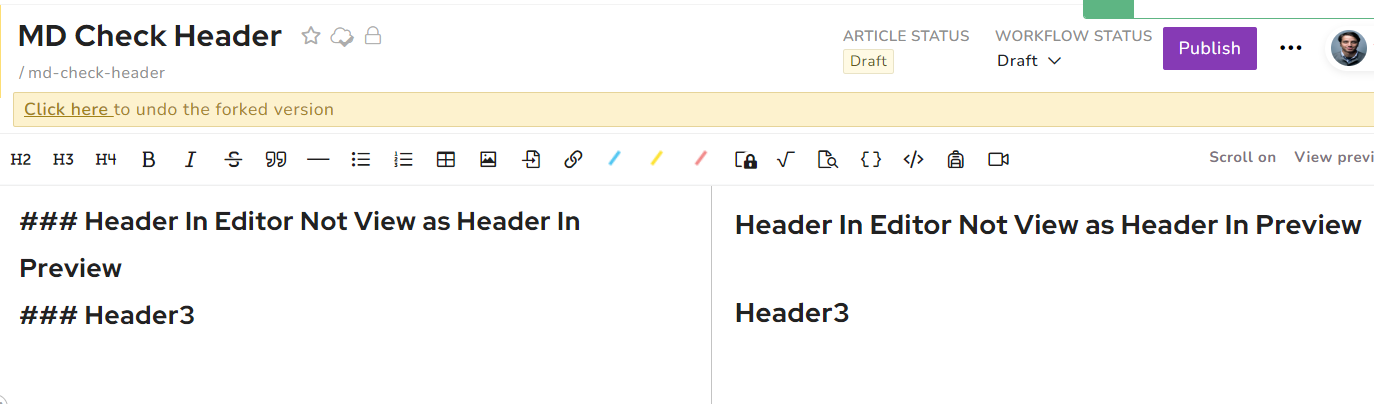Add a hyperlink with the link icon
The width and height of the screenshot is (1374, 404).
coord(573,159)
